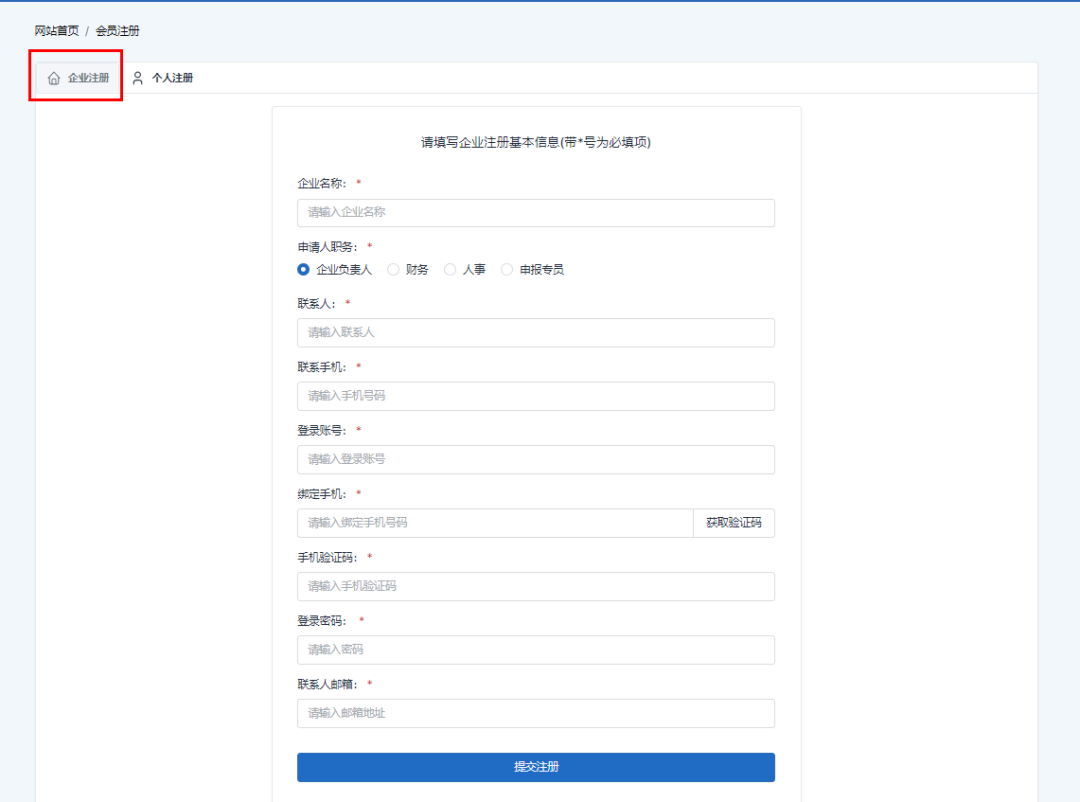Image resolution: width=1080 pixels, height=802 pixels.
Task: Click the 手机验证码 input field
Action: [535, 586]
